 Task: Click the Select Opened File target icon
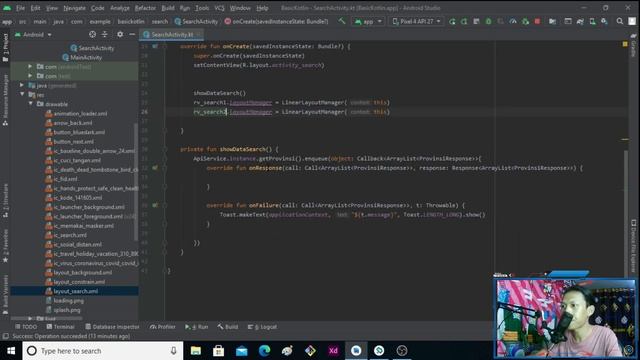pyautogui.click(x=92, y=35)
